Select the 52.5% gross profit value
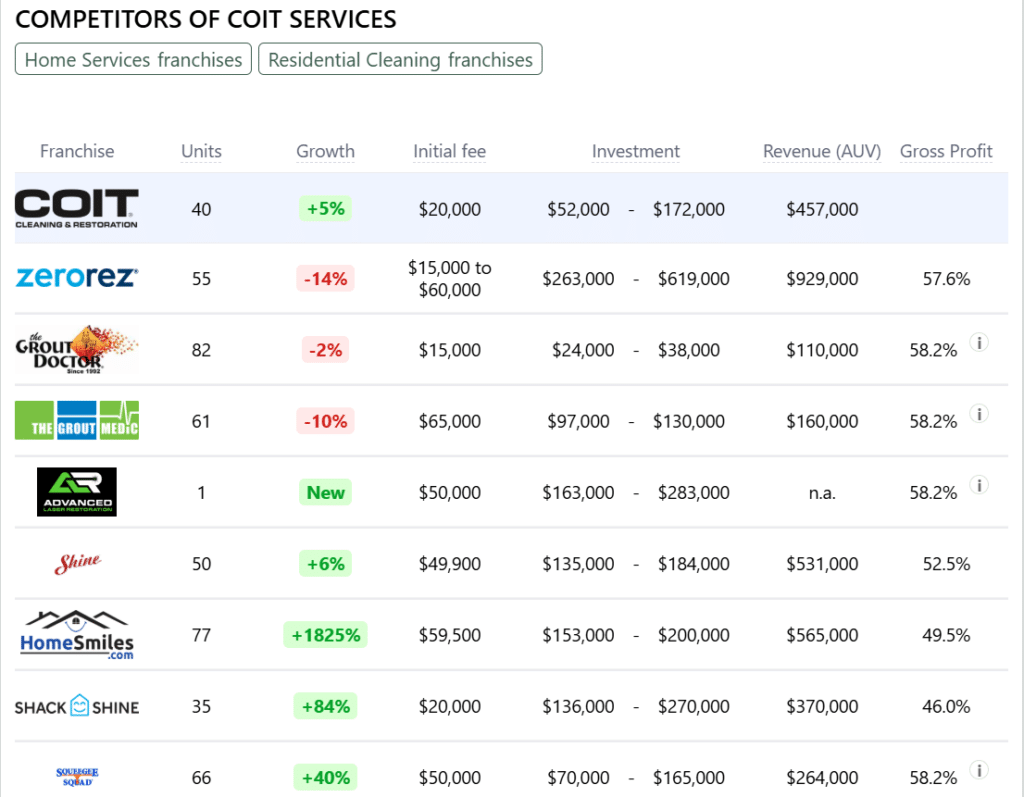 point(946,564)
